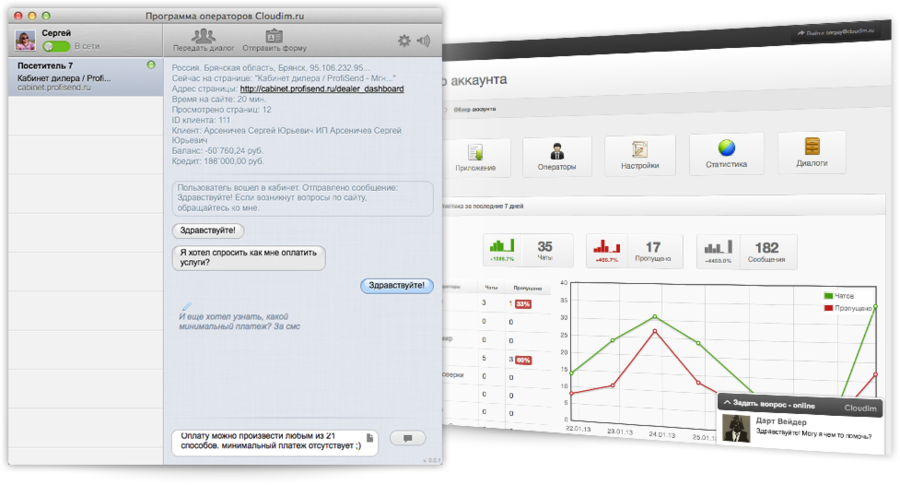
Task: Mute sounds with the speaker icon
Action: click(424, 41)
